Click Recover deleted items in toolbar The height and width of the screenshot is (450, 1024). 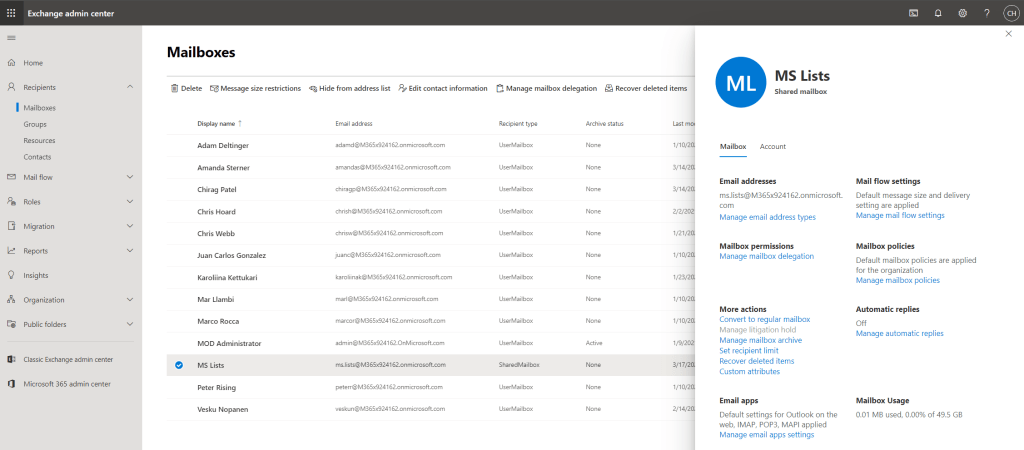[646, 88]
